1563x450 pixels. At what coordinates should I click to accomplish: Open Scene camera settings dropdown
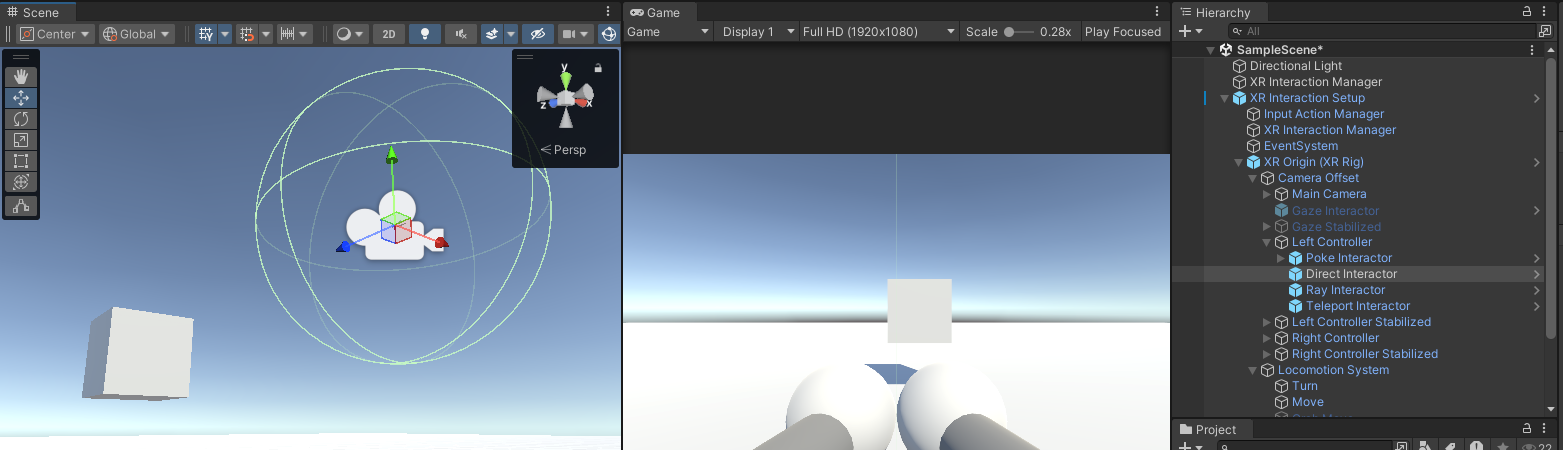tap(575, 33)
